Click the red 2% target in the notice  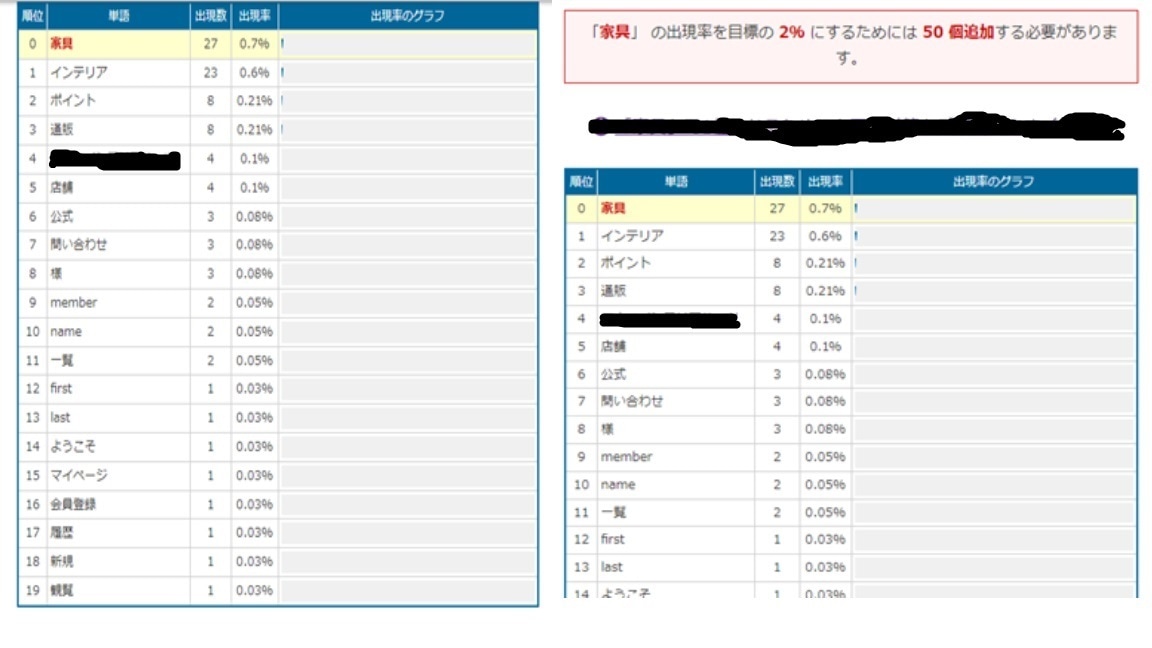(x=791, y=32)
